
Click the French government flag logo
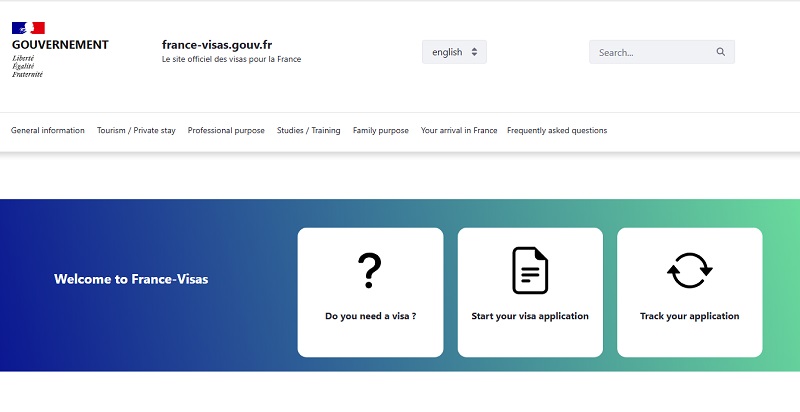click(x=28, y=28)
